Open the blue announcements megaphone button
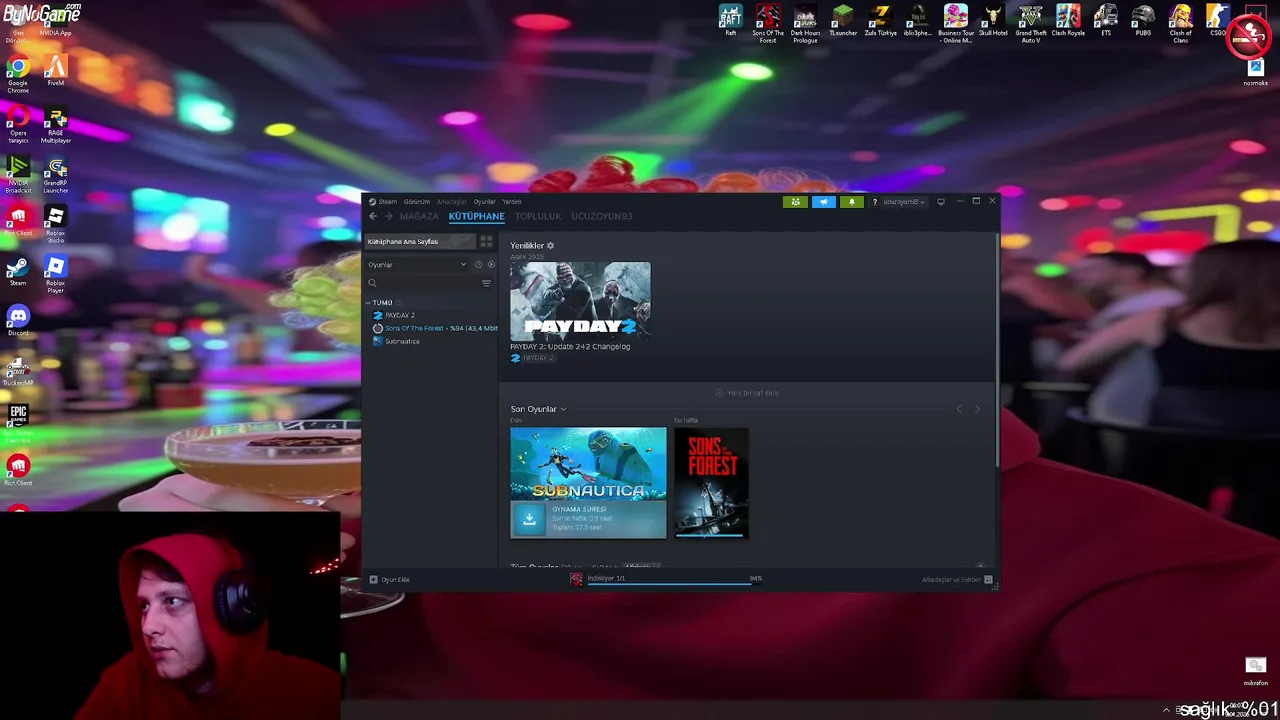Image resolution: width=1280 pixels, height=720 pixels. pyautogui.click(x=824, y=202)
